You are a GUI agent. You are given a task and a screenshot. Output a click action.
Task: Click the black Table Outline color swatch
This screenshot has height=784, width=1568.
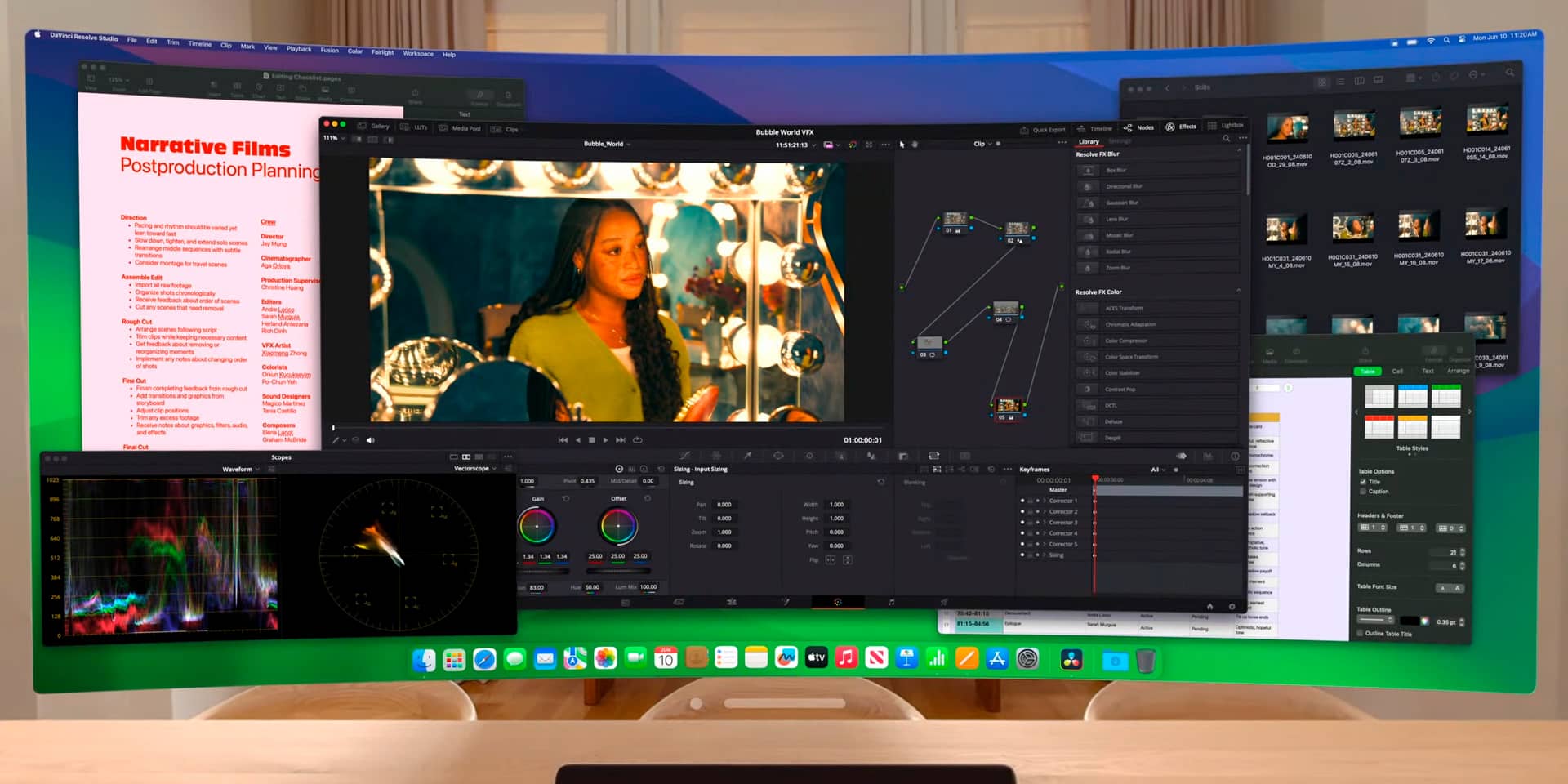[x=1409, y=621]
